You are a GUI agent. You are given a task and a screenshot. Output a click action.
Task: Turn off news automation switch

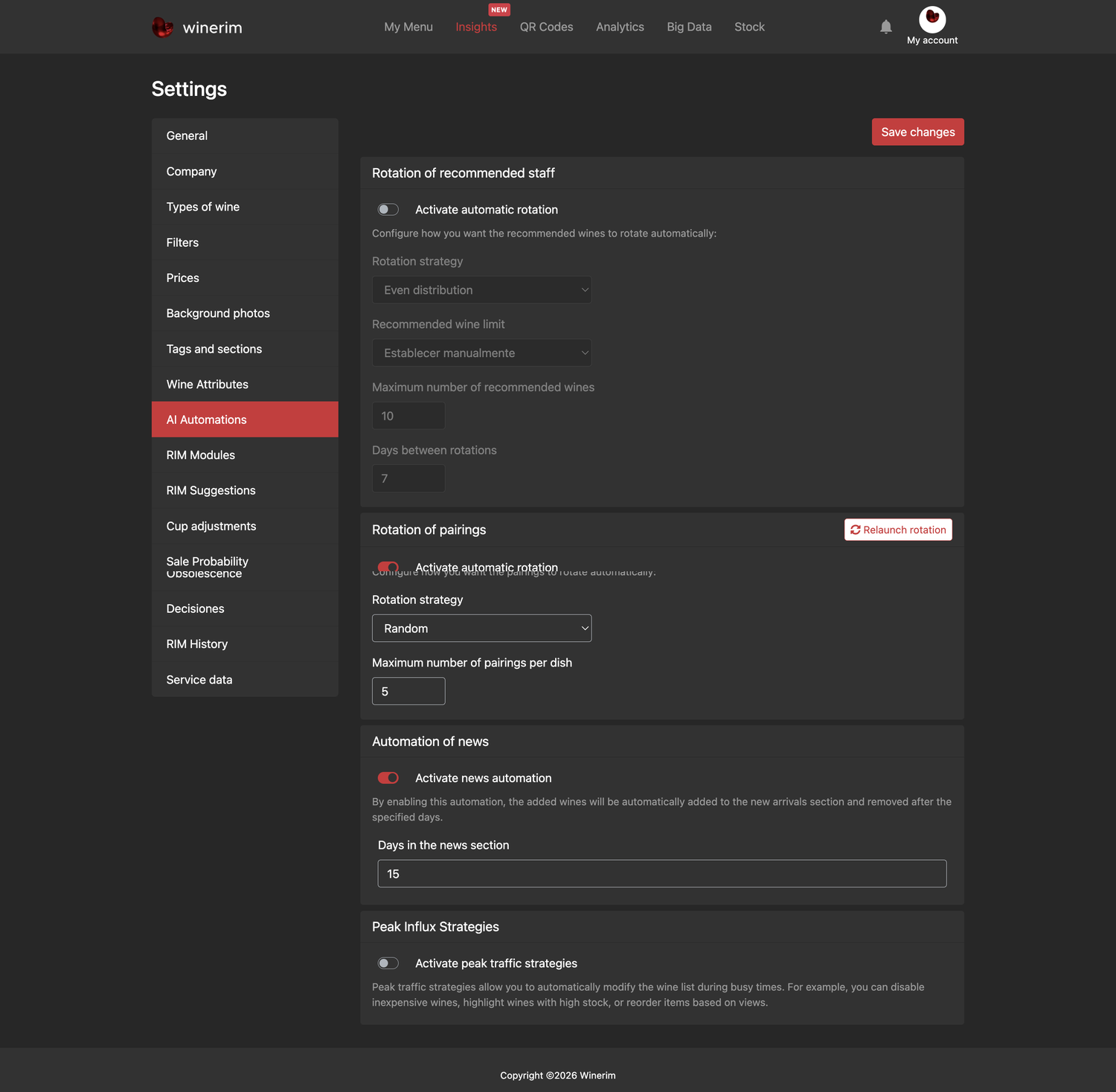coord(388,778)
